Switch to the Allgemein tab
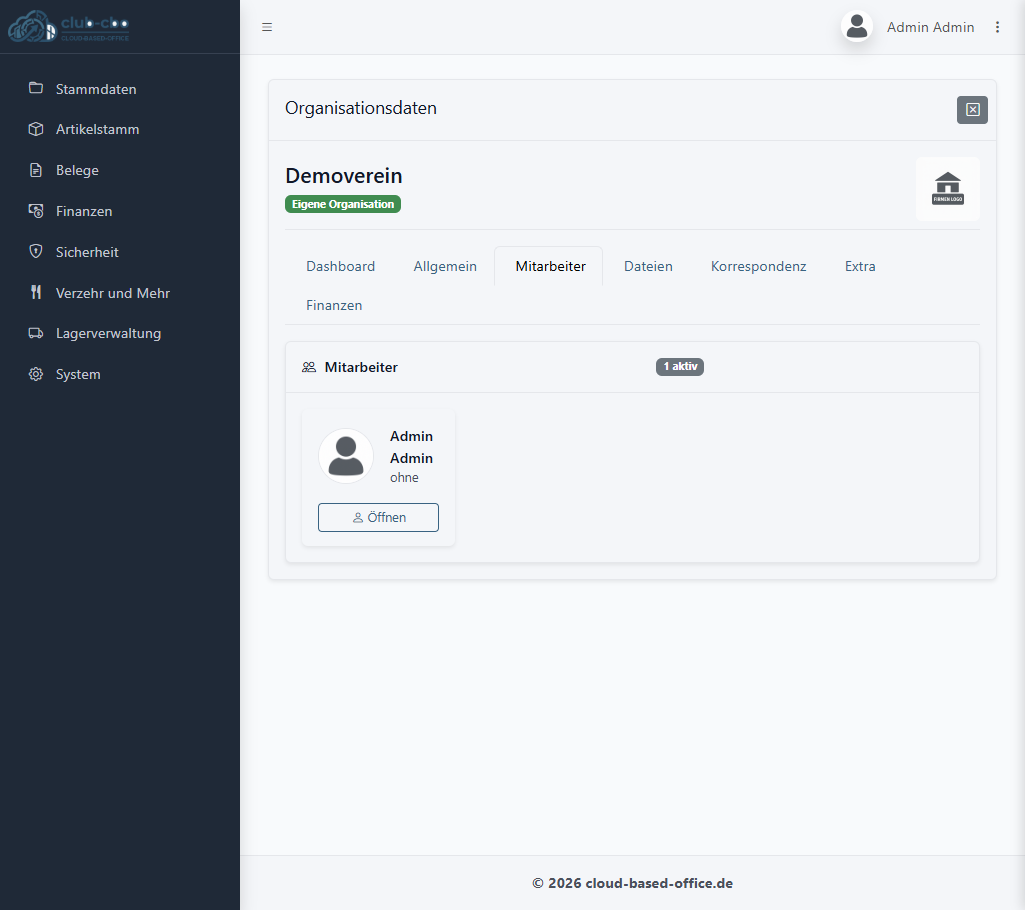This screenshot has width=1025, height=910. coord(445,266)
